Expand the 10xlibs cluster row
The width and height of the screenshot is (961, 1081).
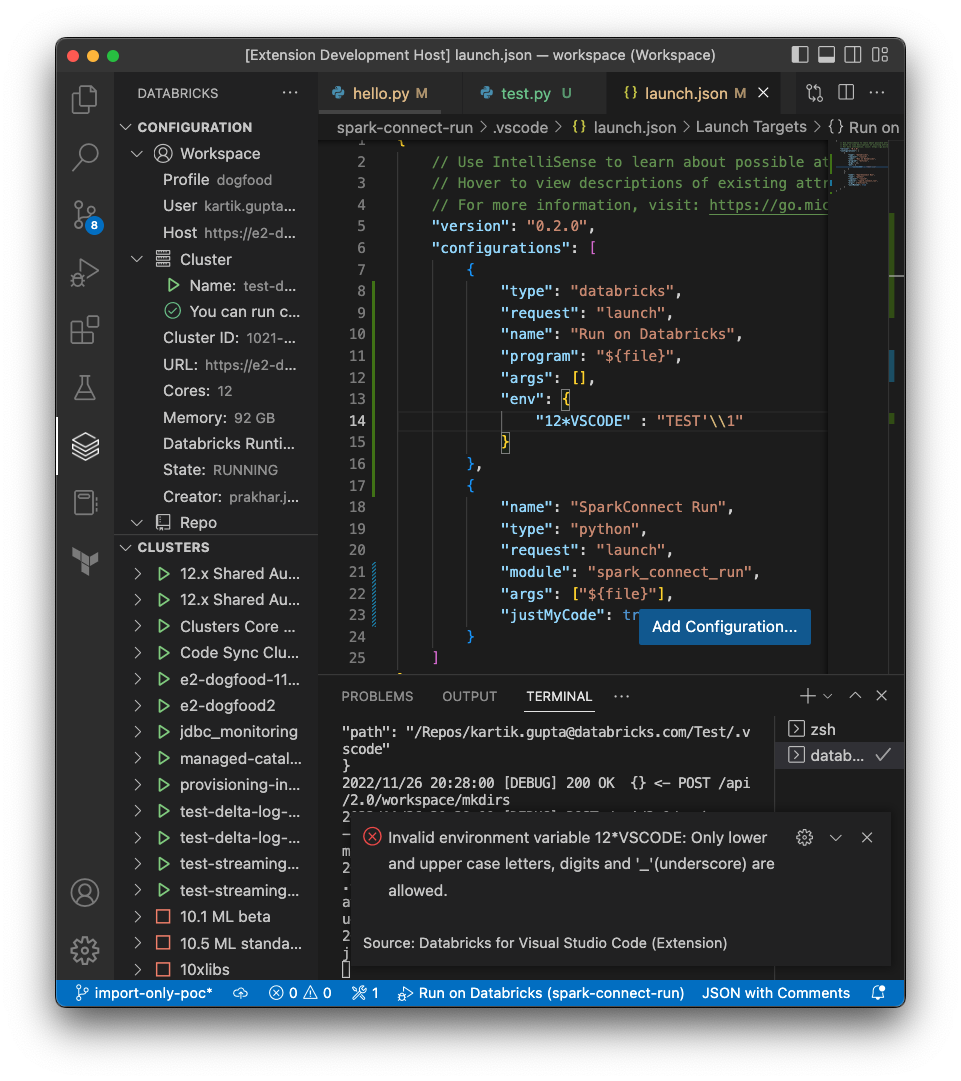138,969
